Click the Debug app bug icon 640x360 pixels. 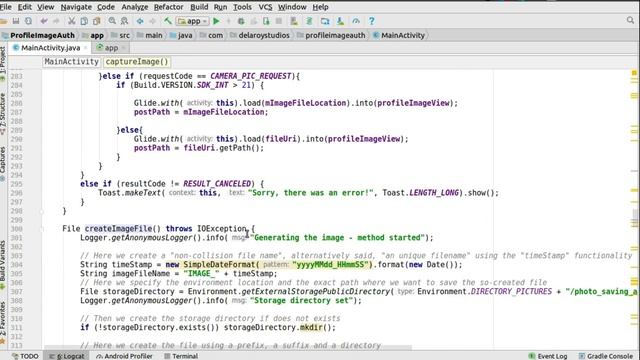pos(241,21)
